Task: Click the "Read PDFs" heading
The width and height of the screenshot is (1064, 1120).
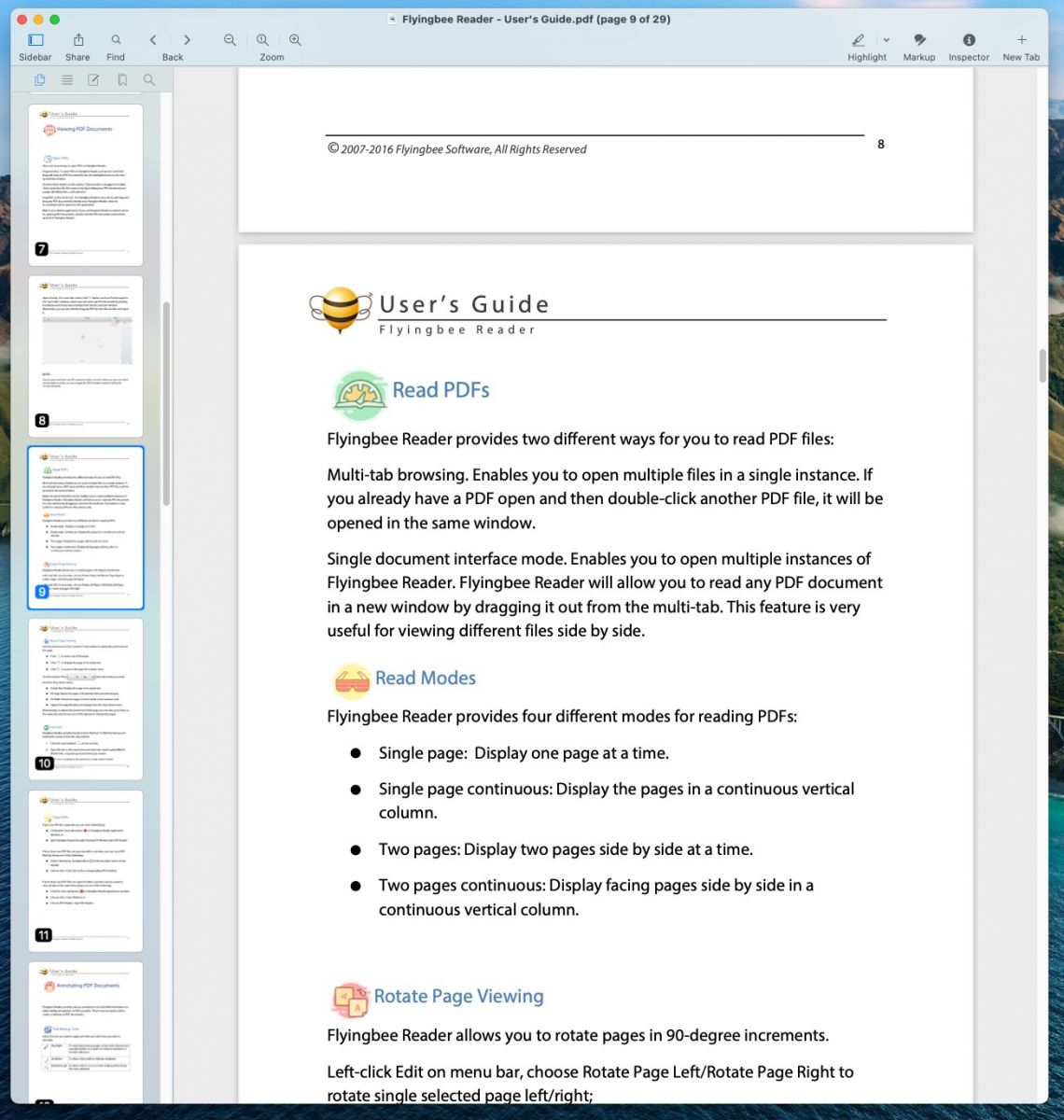Action: tap(441, 390)
